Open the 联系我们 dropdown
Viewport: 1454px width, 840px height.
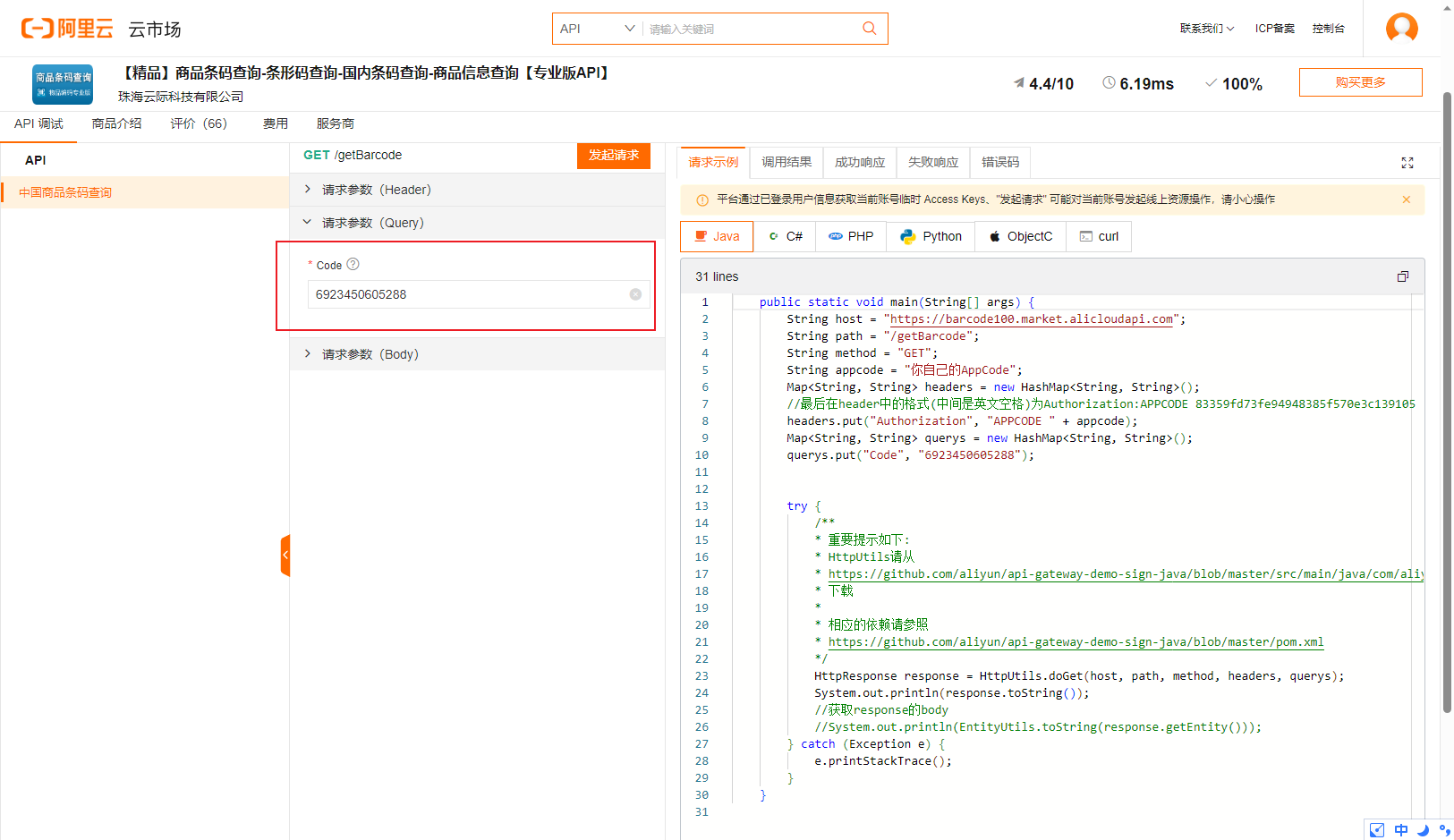point(1206,29)
